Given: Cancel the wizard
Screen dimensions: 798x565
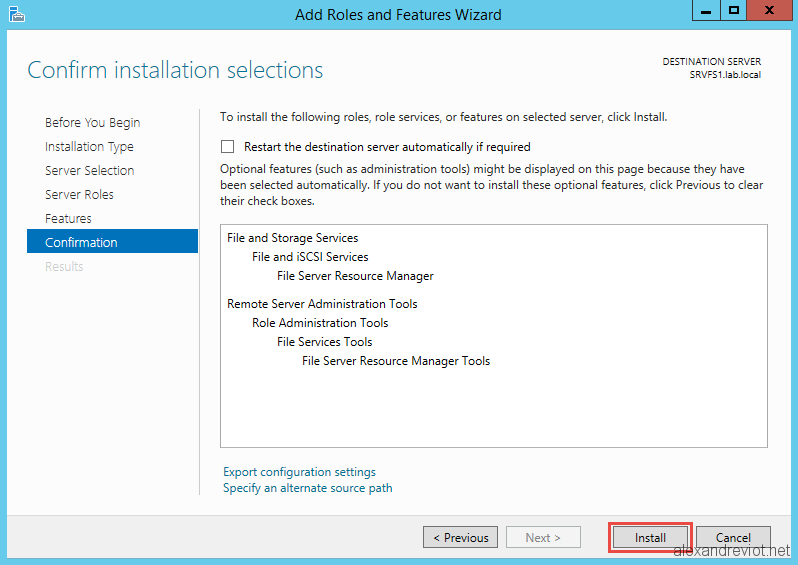Looking at the screenshot, I should (x=733, y=538).
